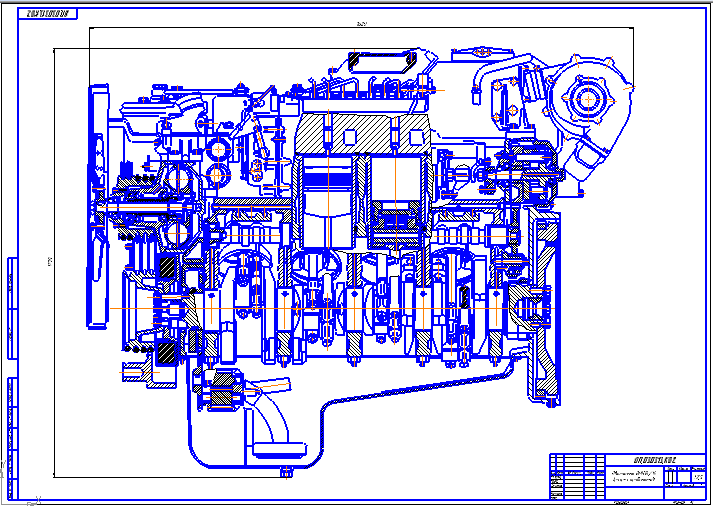This screenshot has height=506, width=713.
Task: Click the cooling fan at the engine front
Action: pyautogui.click(x=98, y=205)
